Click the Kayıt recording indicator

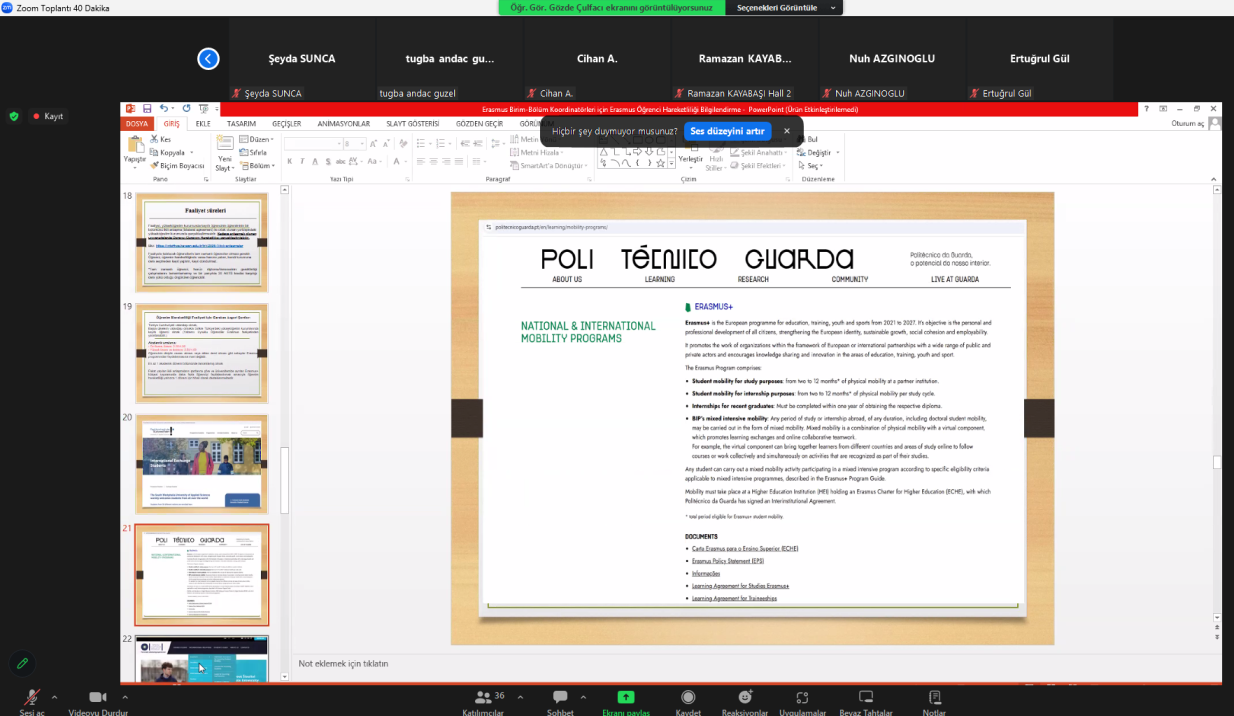pyautogui.click(x=48, y=116)
